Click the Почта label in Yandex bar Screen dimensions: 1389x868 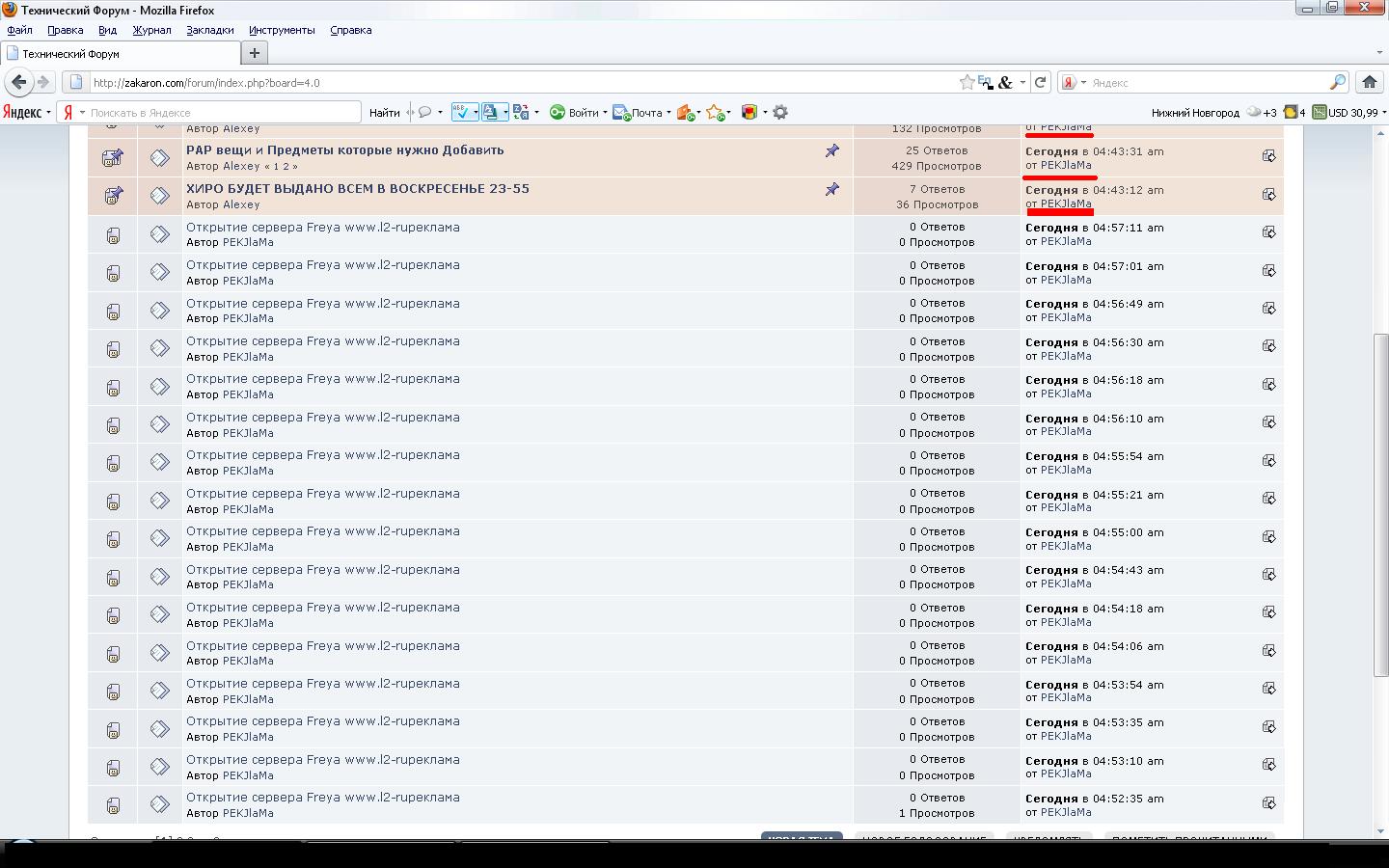point(647,113)
